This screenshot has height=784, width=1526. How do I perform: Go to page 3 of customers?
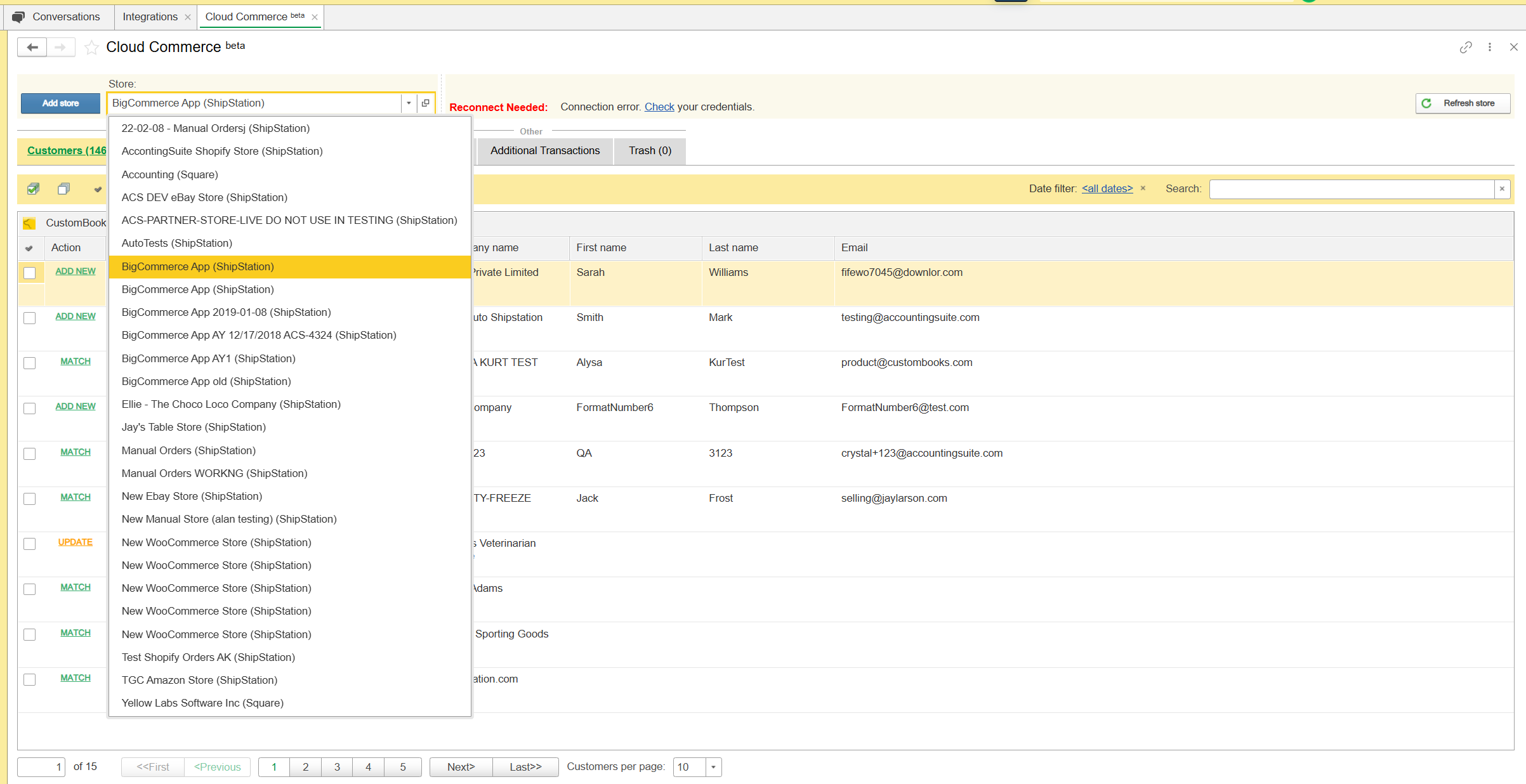(337, 767)
